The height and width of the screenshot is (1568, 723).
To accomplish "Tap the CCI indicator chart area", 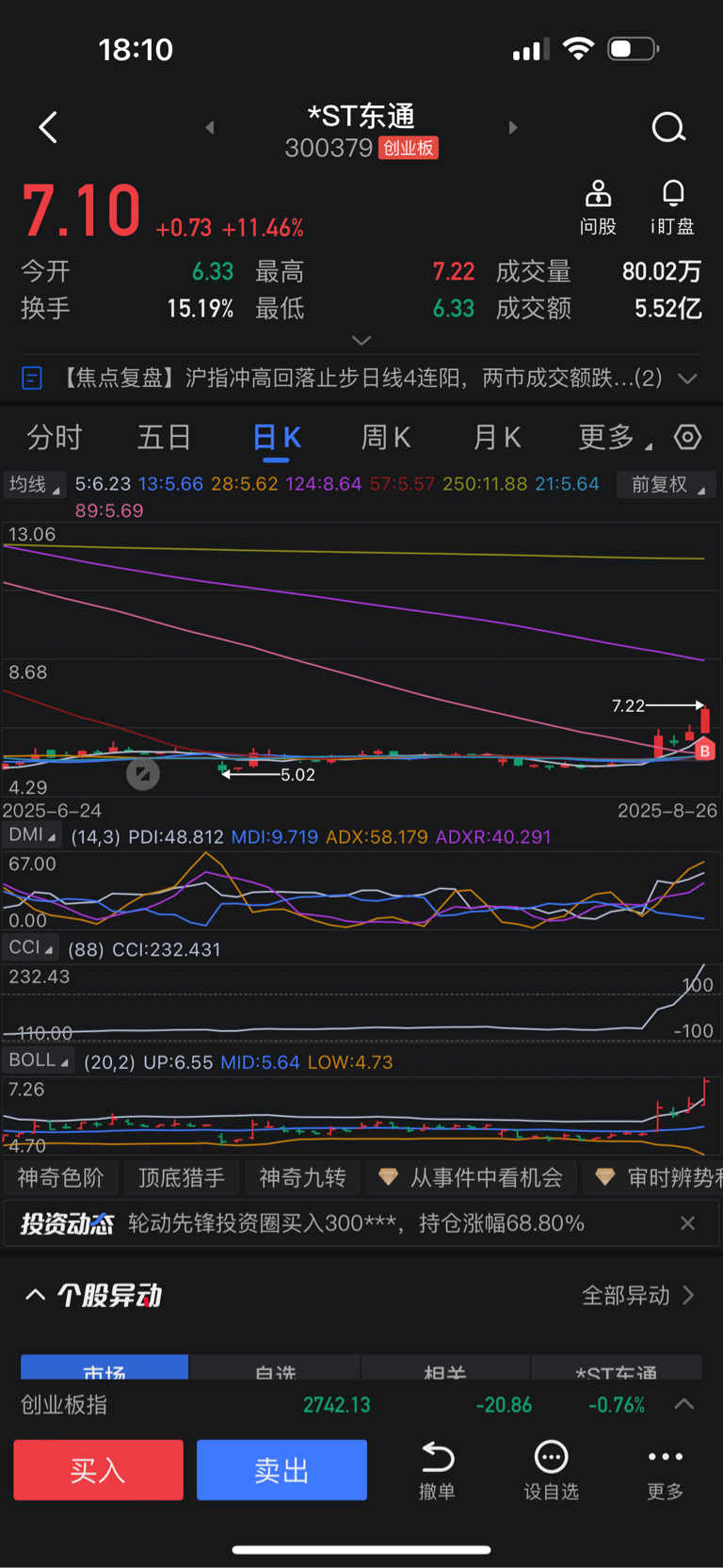I will click(x=361, y=1002).
